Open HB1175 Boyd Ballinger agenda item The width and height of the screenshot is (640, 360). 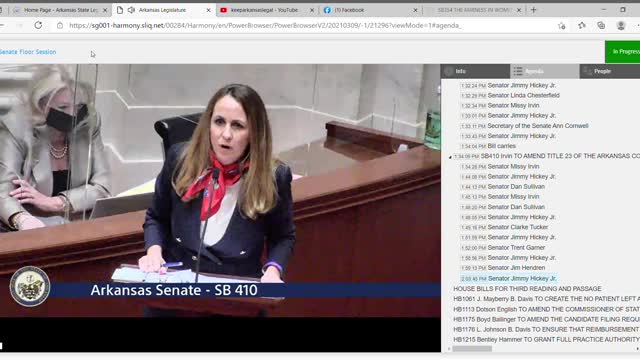547,319
